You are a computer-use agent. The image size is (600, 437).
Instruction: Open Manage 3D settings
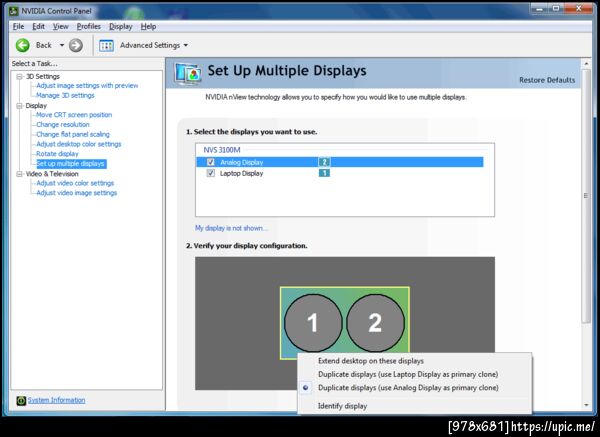coord(65,95)
